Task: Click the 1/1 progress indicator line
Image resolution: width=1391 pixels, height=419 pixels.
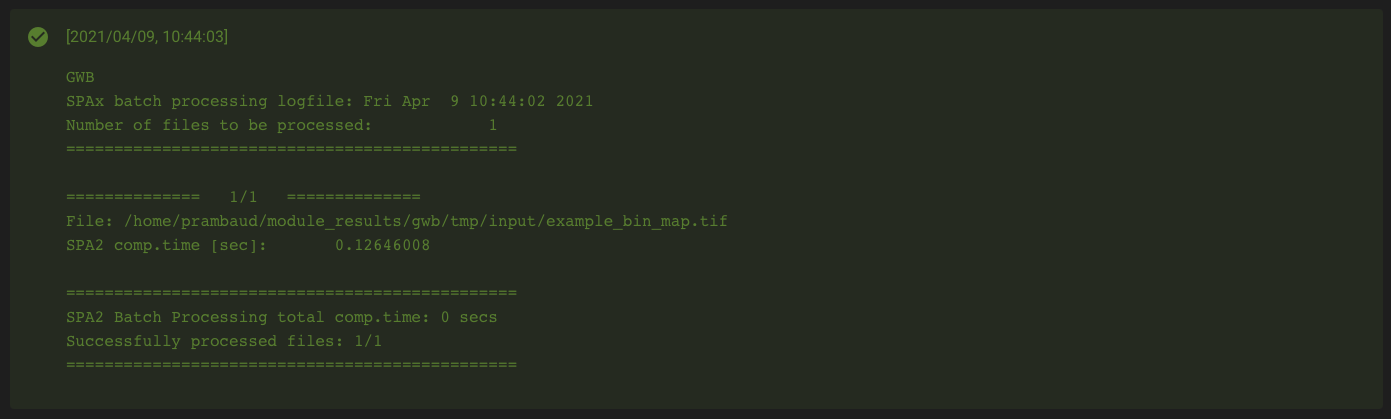Action: point(243,197)
